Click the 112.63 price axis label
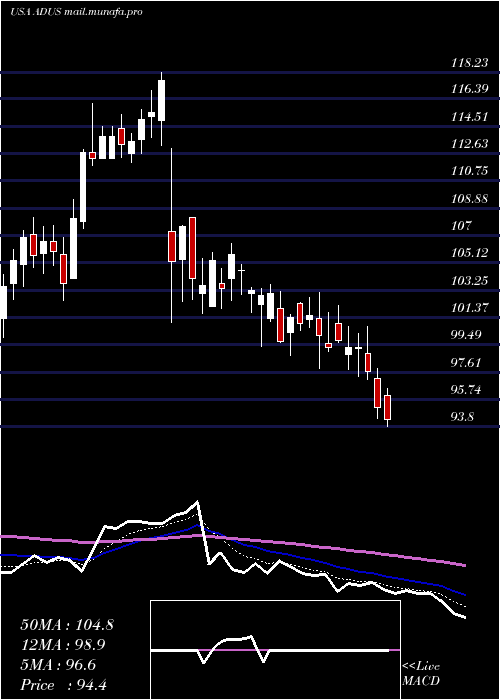Screen dimensions: 500x700 click(469, 144)
